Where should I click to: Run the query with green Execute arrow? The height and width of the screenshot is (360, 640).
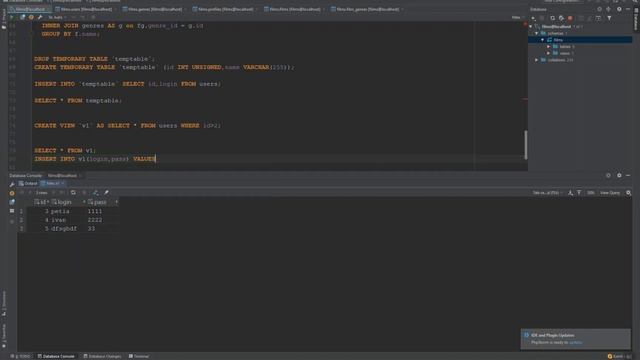click(x=11, y=18)
